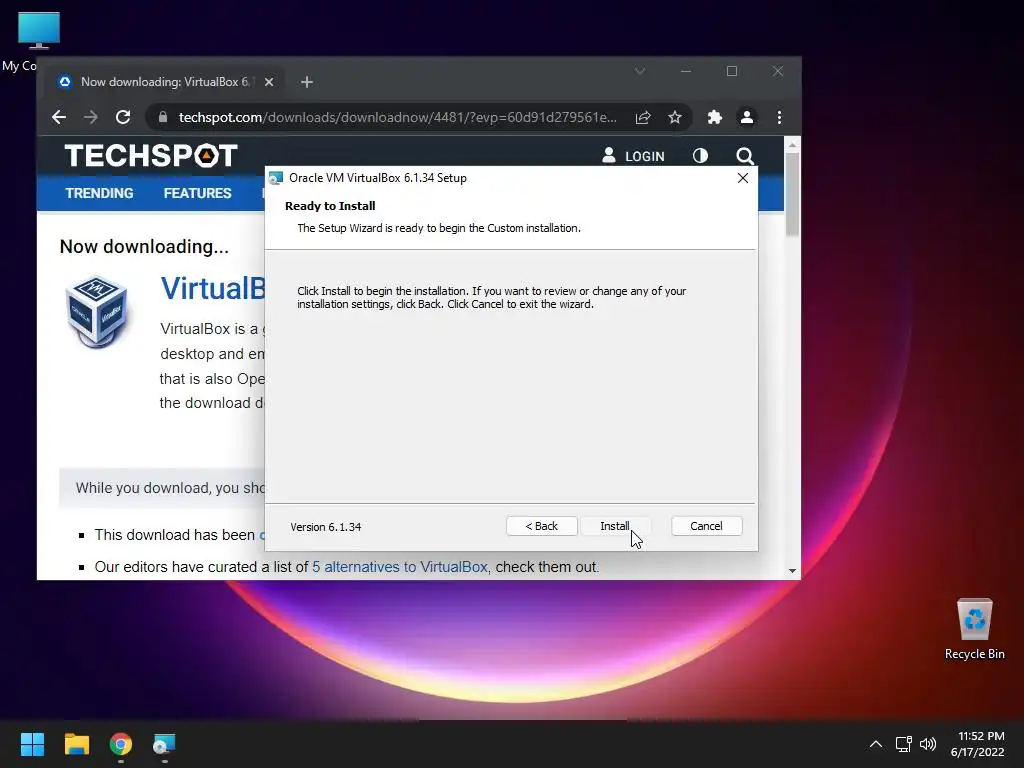Open the TRENDING menu on TechSpot

click(99, 193)
